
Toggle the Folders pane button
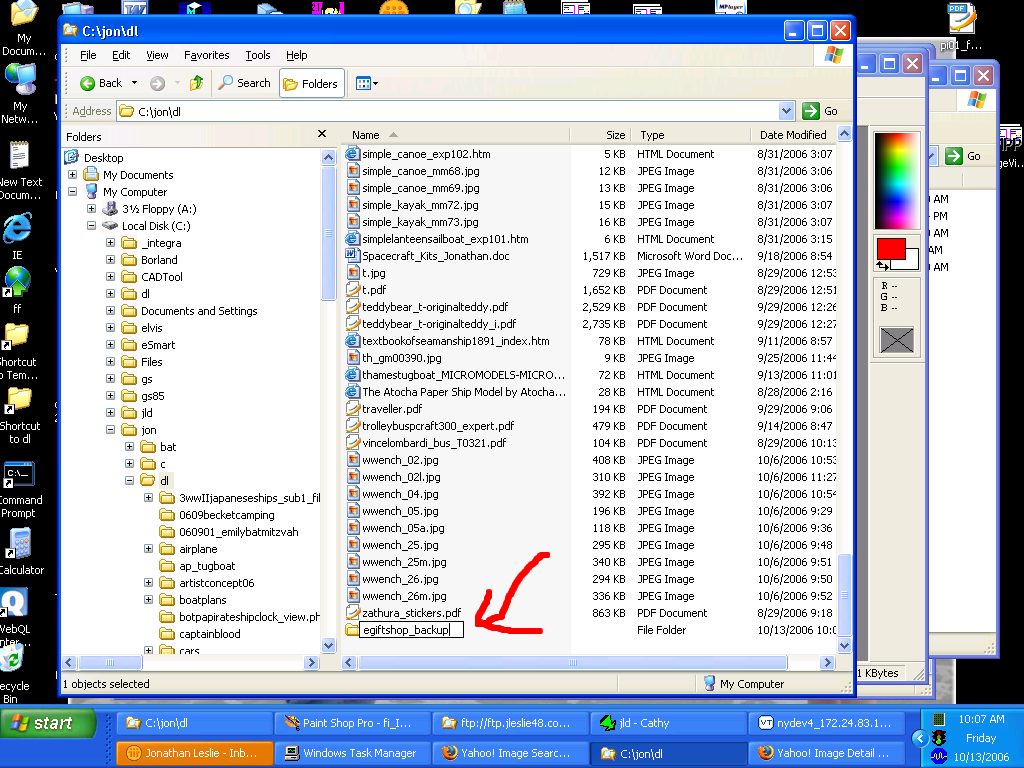[311, 84]
